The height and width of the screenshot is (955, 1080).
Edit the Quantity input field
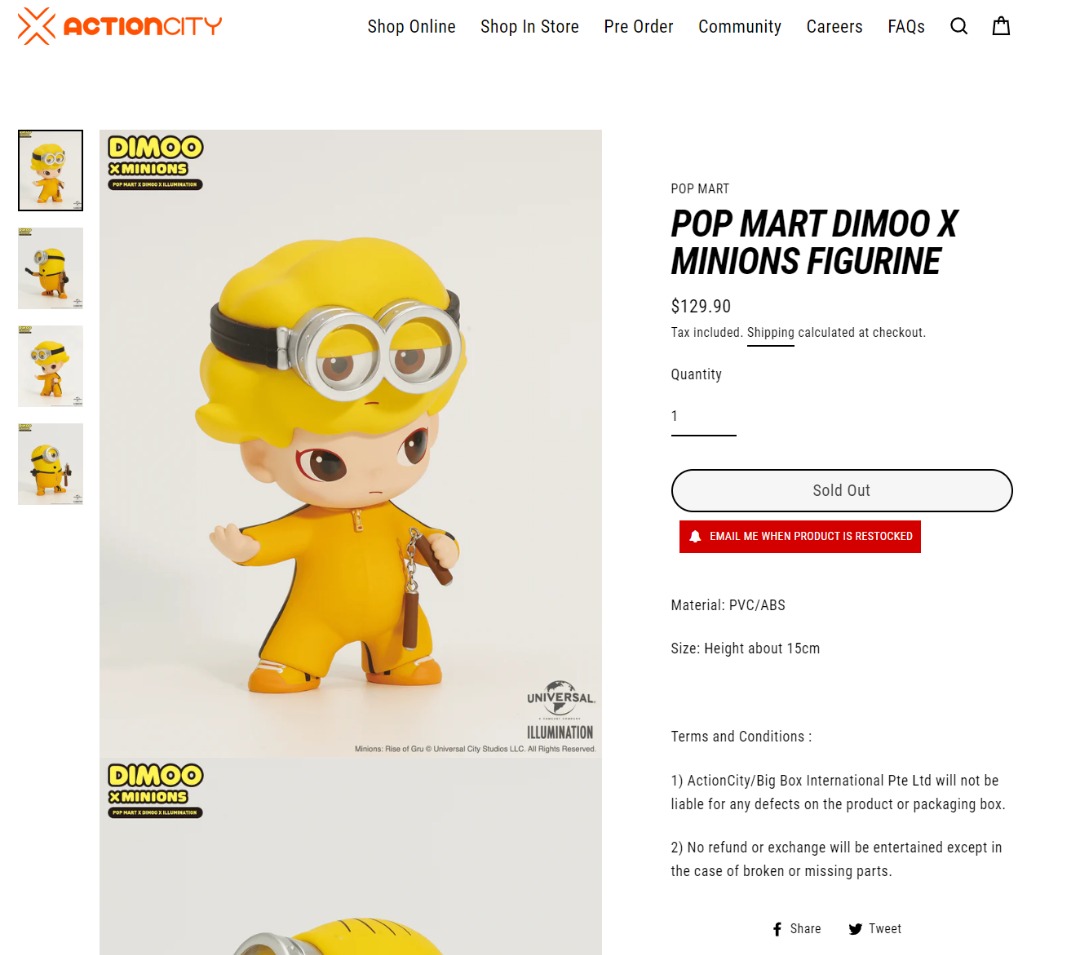[x=703, y=416]
